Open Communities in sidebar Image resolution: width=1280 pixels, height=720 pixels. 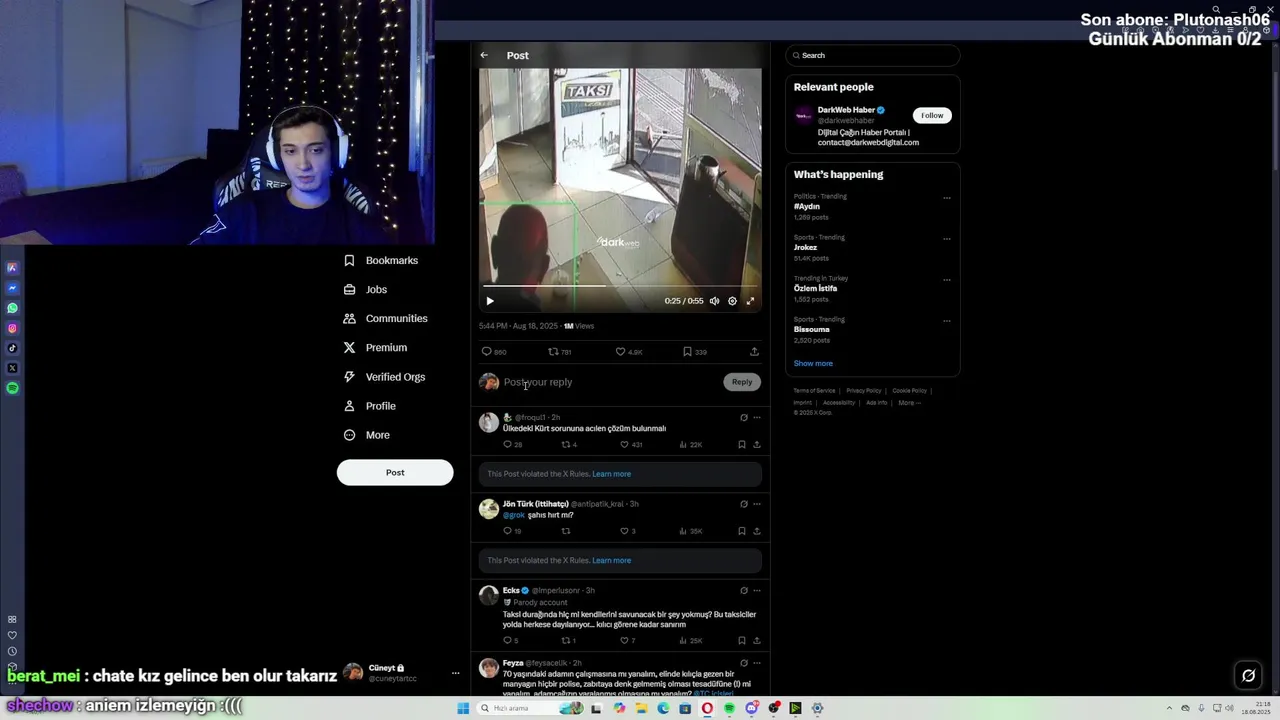pyautogui.click(x=385, y=318)
